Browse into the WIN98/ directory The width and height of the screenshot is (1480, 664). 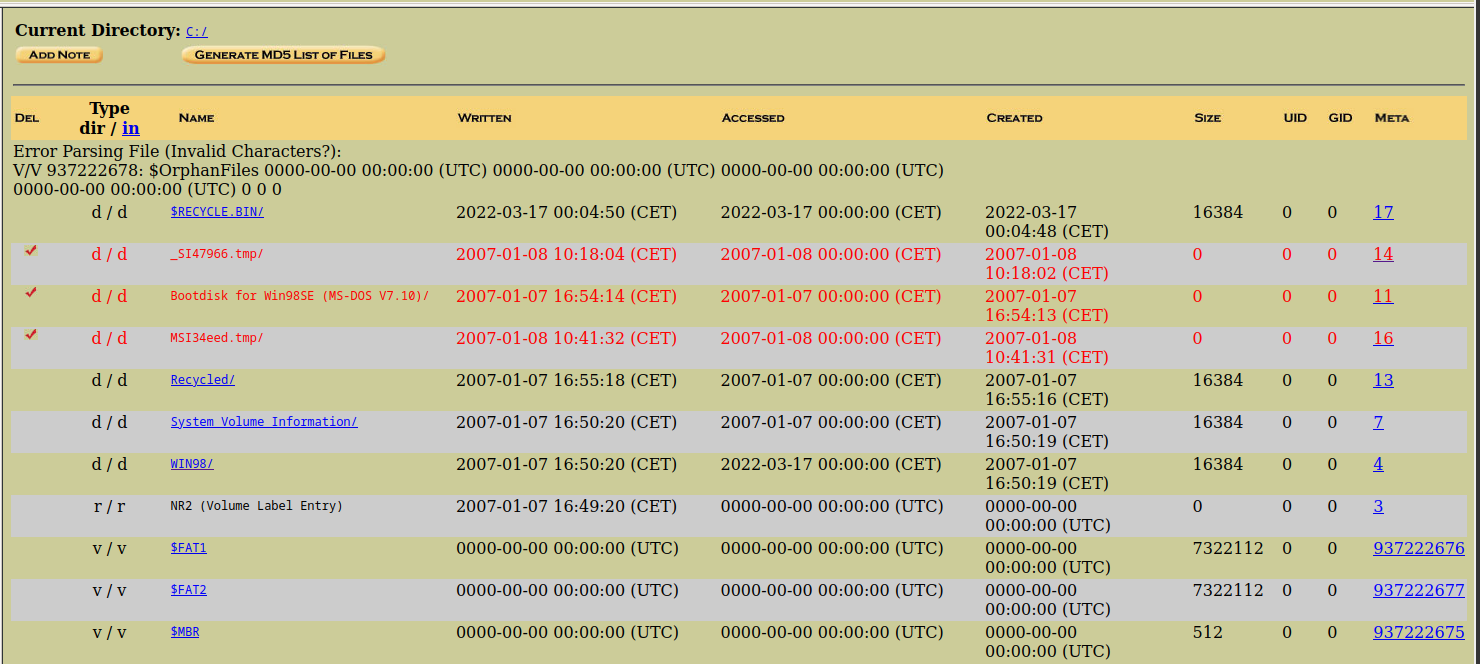tap(191, 464)
